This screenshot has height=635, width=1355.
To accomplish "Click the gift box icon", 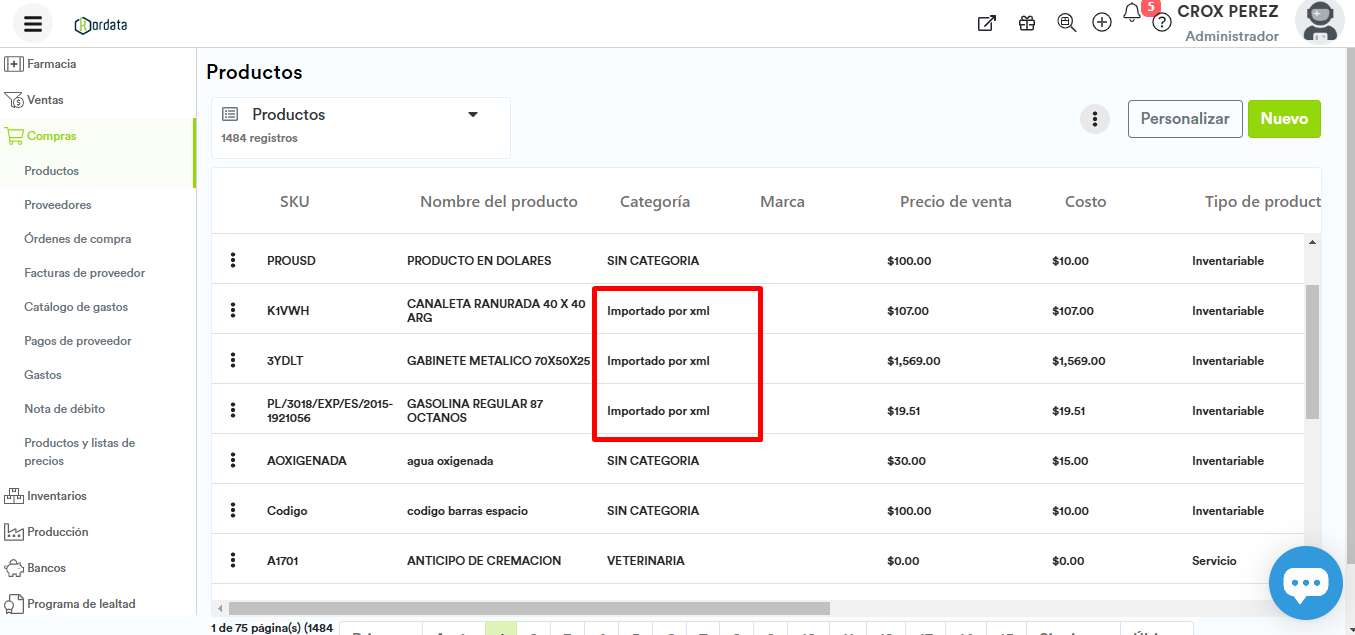I will (x=1027, y=23).
